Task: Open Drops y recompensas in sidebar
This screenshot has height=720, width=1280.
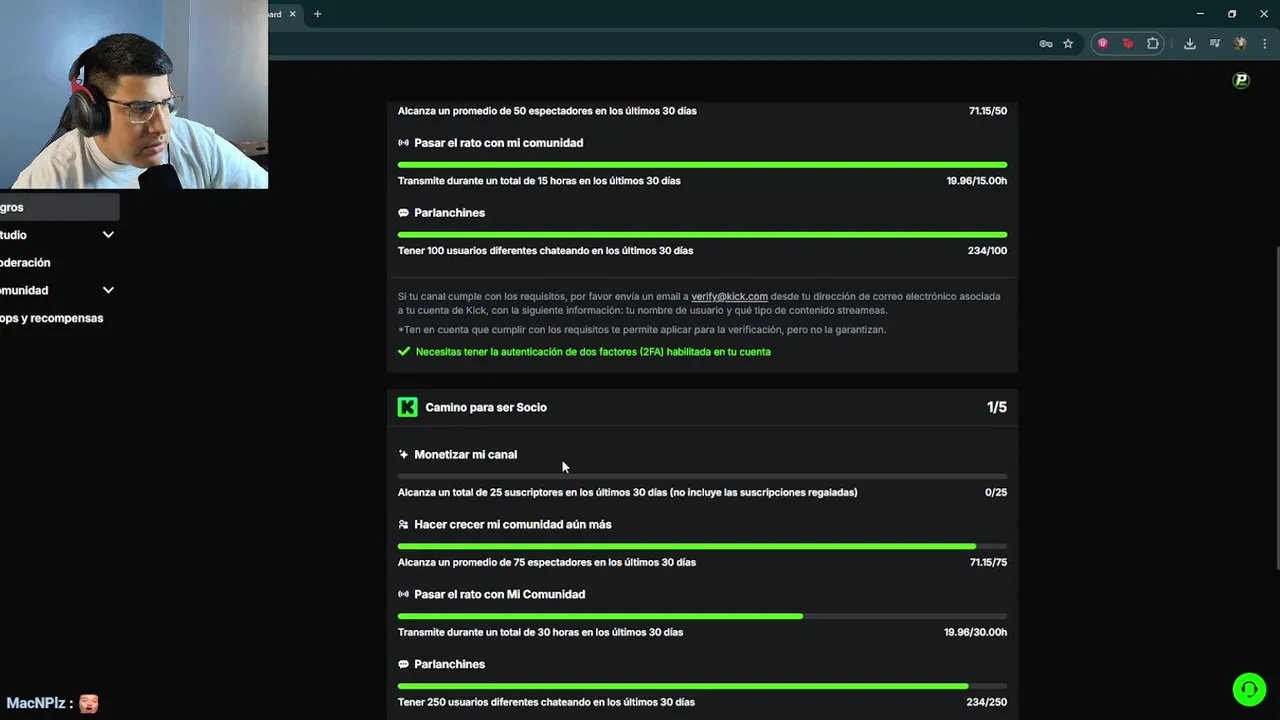Action: 52,318
